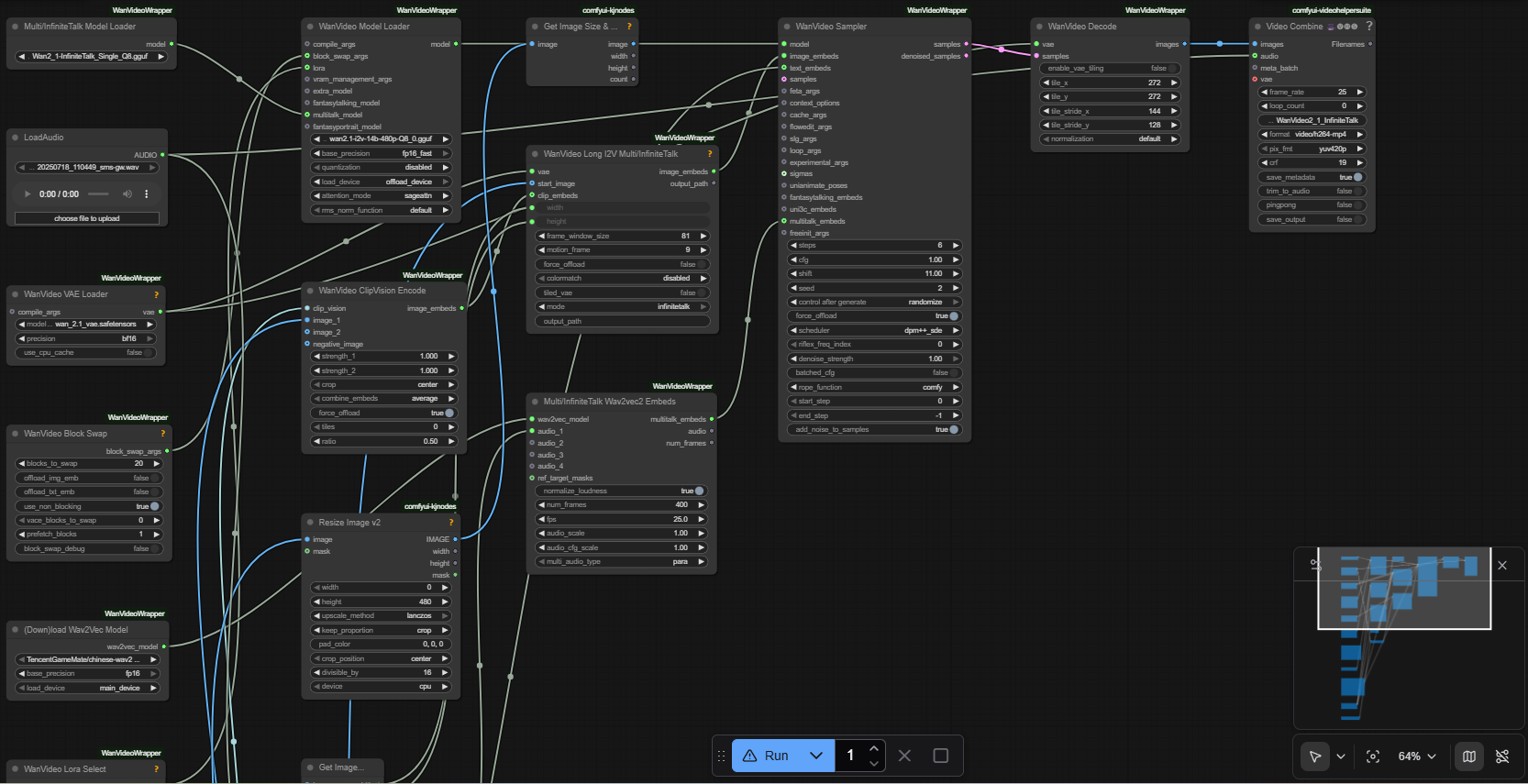Image resolution: width=1528 pixels, height=784 pixels.
Task: Toggle save_metadata in Video Combine node
Action: [x=1357, y=177]
